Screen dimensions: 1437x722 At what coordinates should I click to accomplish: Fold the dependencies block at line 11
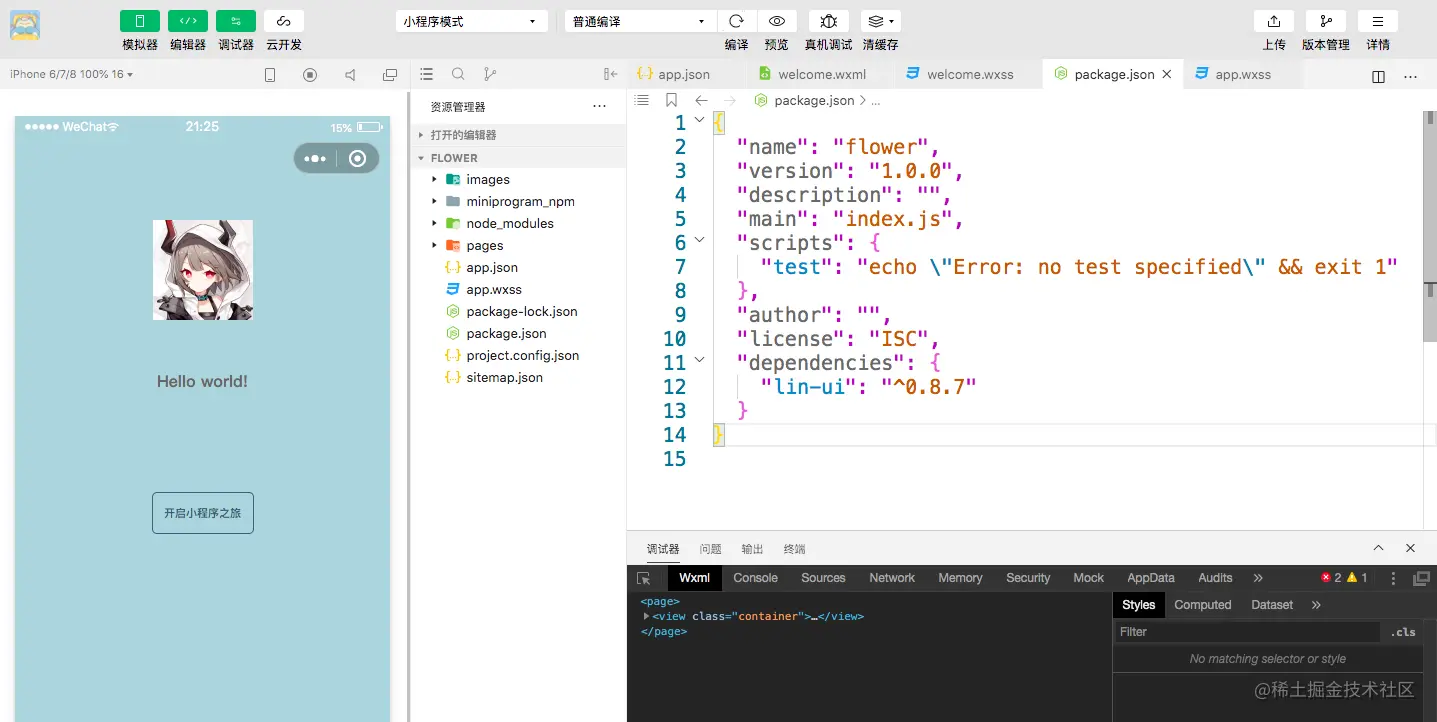[699, 361]
